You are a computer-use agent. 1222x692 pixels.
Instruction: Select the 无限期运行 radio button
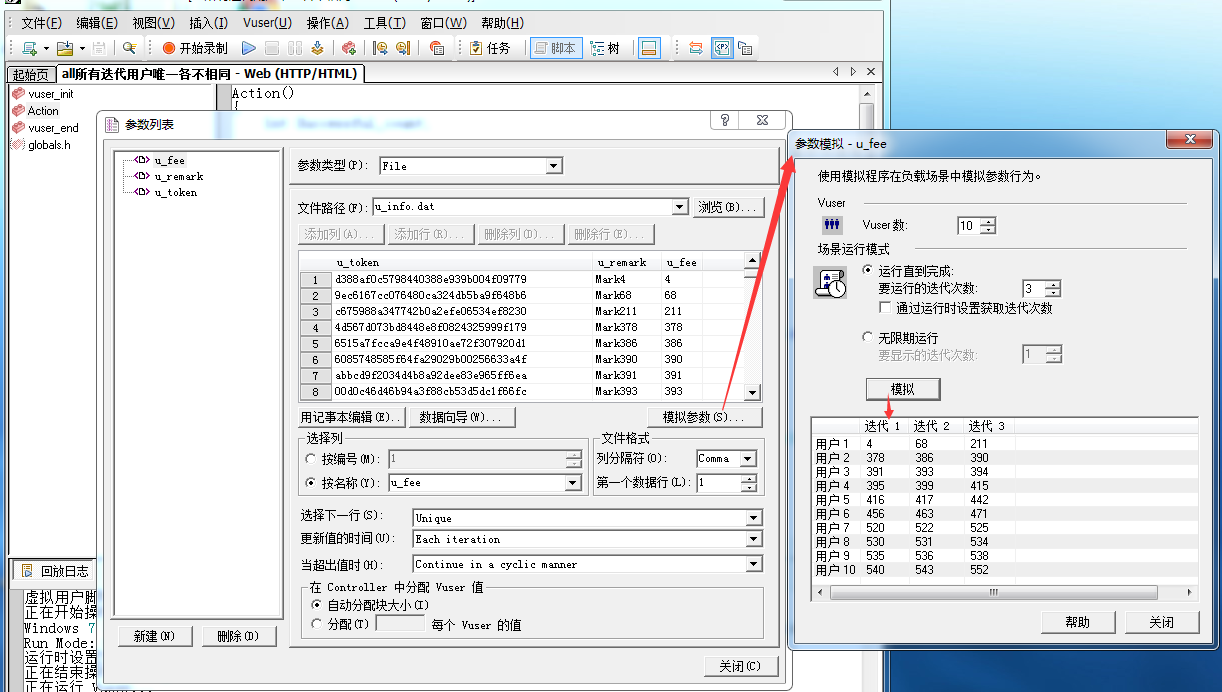(868, 338)
